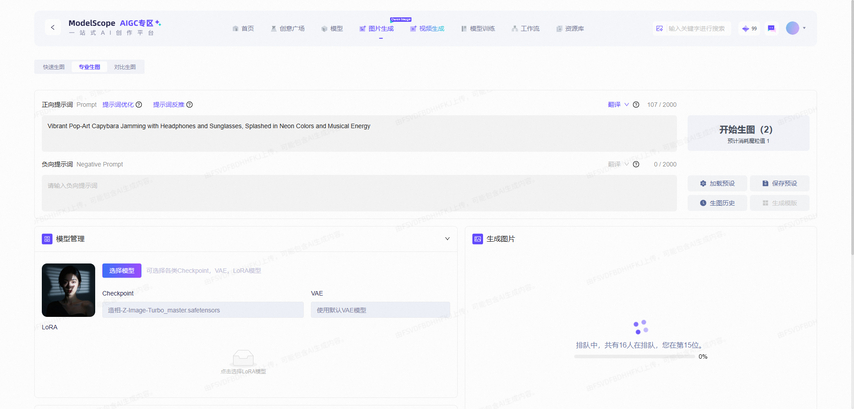Click the 生成模版 button
Viewport: 854px width, 409px height.
[779, 203]
